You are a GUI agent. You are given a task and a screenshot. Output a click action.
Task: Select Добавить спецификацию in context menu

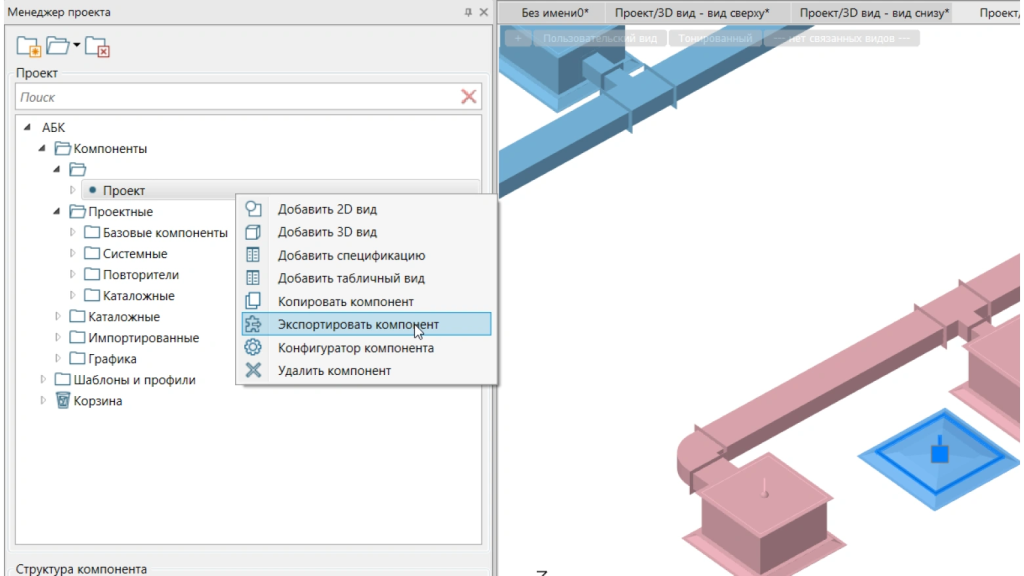click(351, 255)
